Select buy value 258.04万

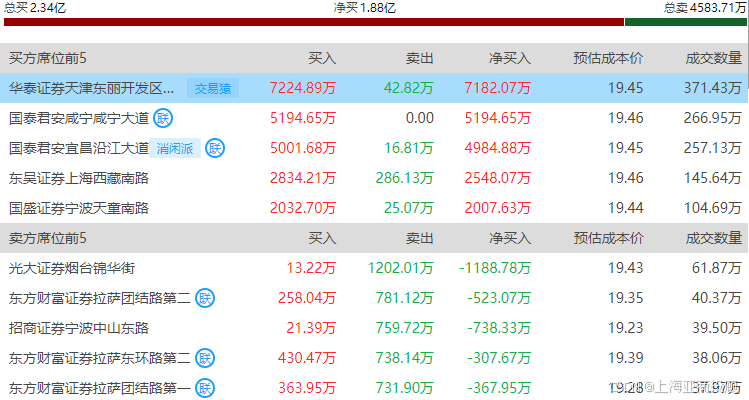tap(307, 298)
